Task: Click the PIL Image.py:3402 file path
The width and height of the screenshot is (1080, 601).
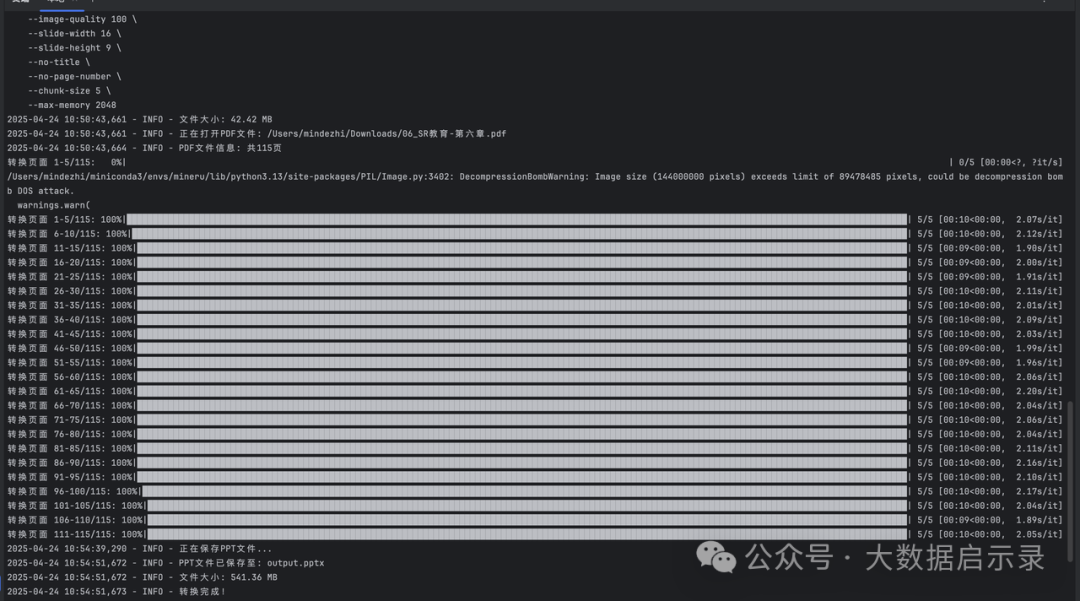Action: tap(230, 177)
